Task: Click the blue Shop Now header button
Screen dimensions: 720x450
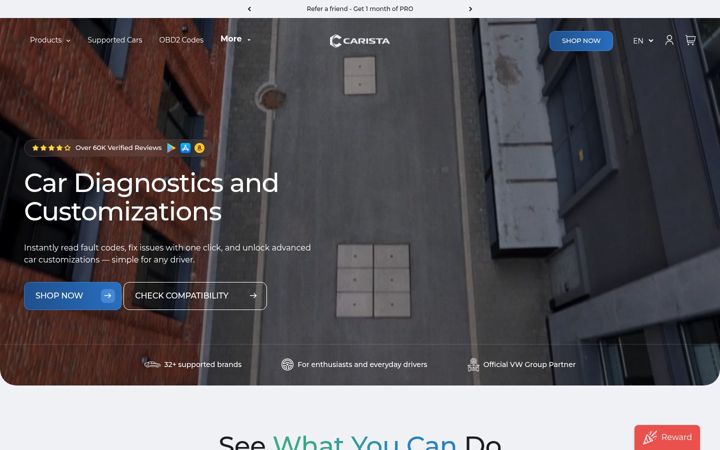Action: pyautogui.click(x=581, y=41)
